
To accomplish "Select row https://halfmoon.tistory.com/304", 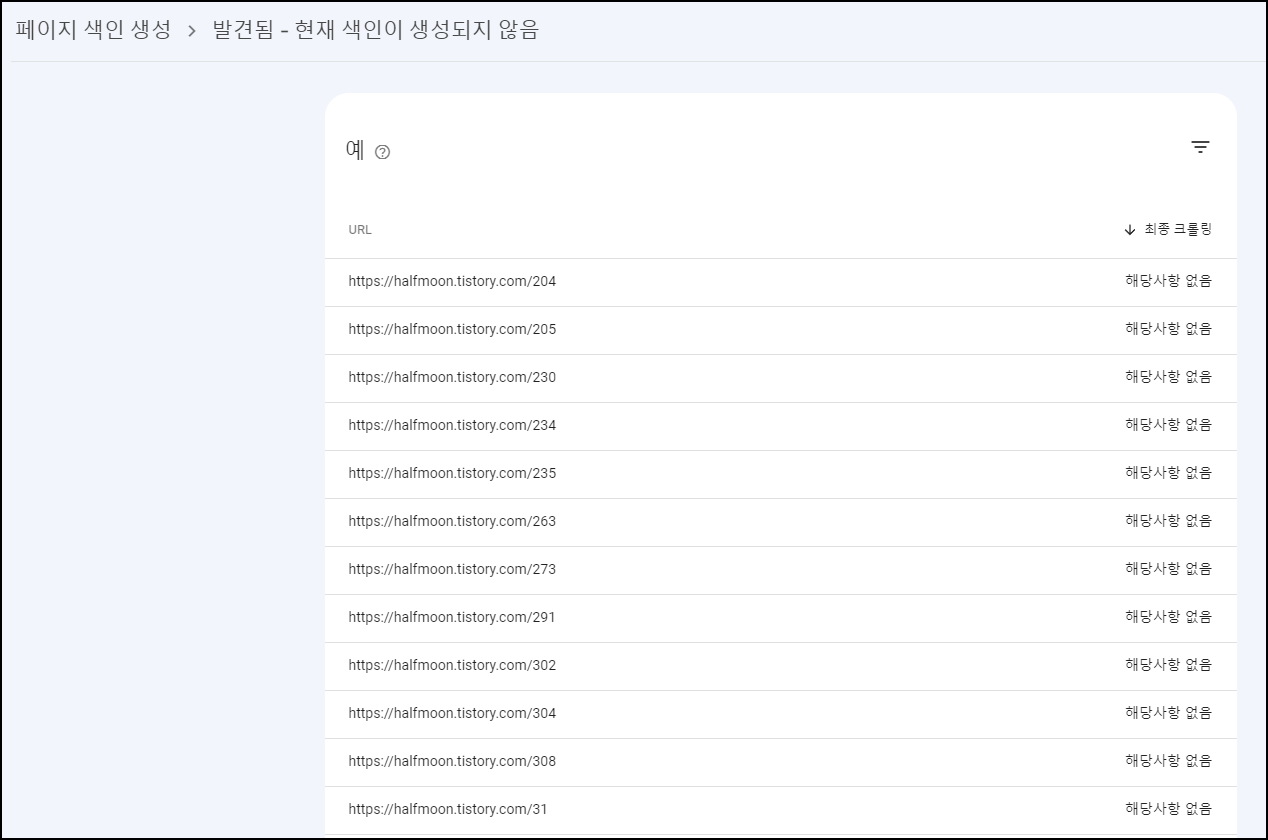I will click(780, 714).
